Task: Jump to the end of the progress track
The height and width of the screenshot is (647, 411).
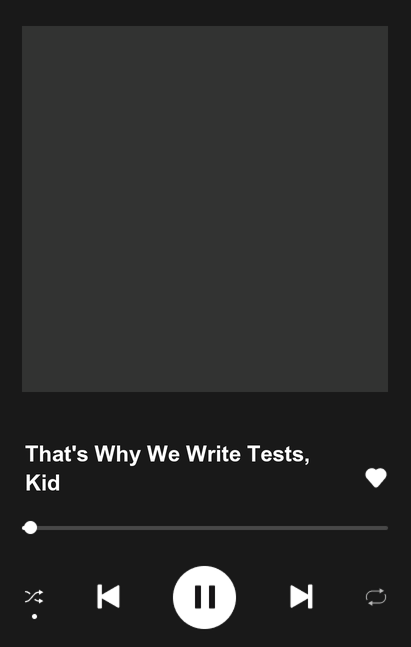Action: point(386,528)
